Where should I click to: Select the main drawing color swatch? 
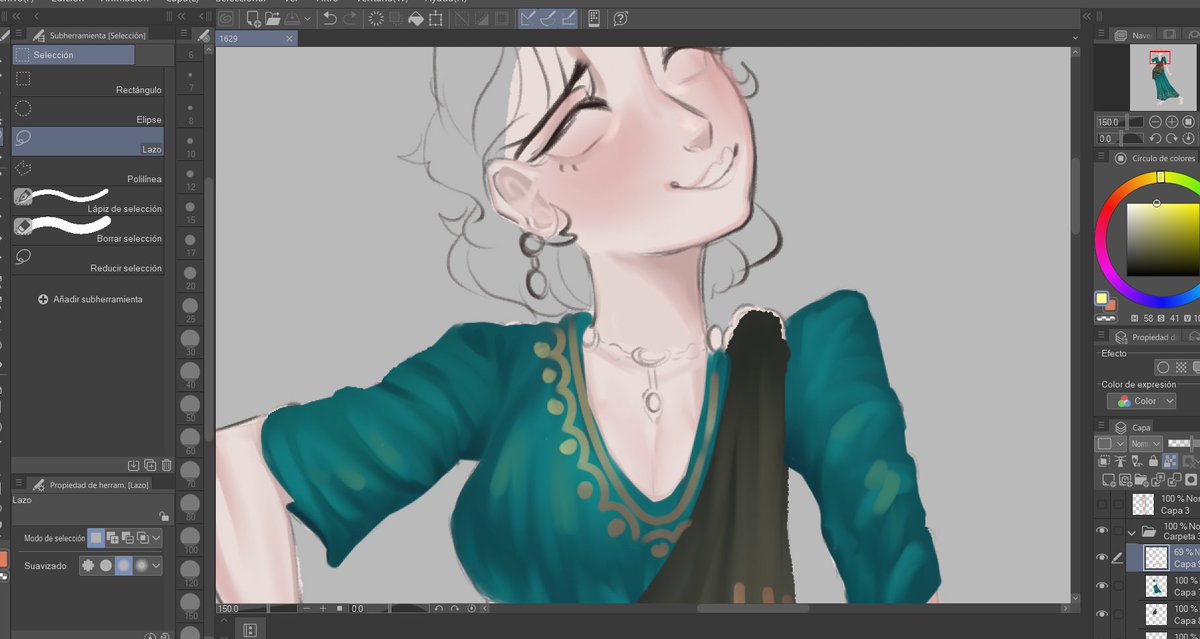pyautogui.click(x=1101, y=298)
